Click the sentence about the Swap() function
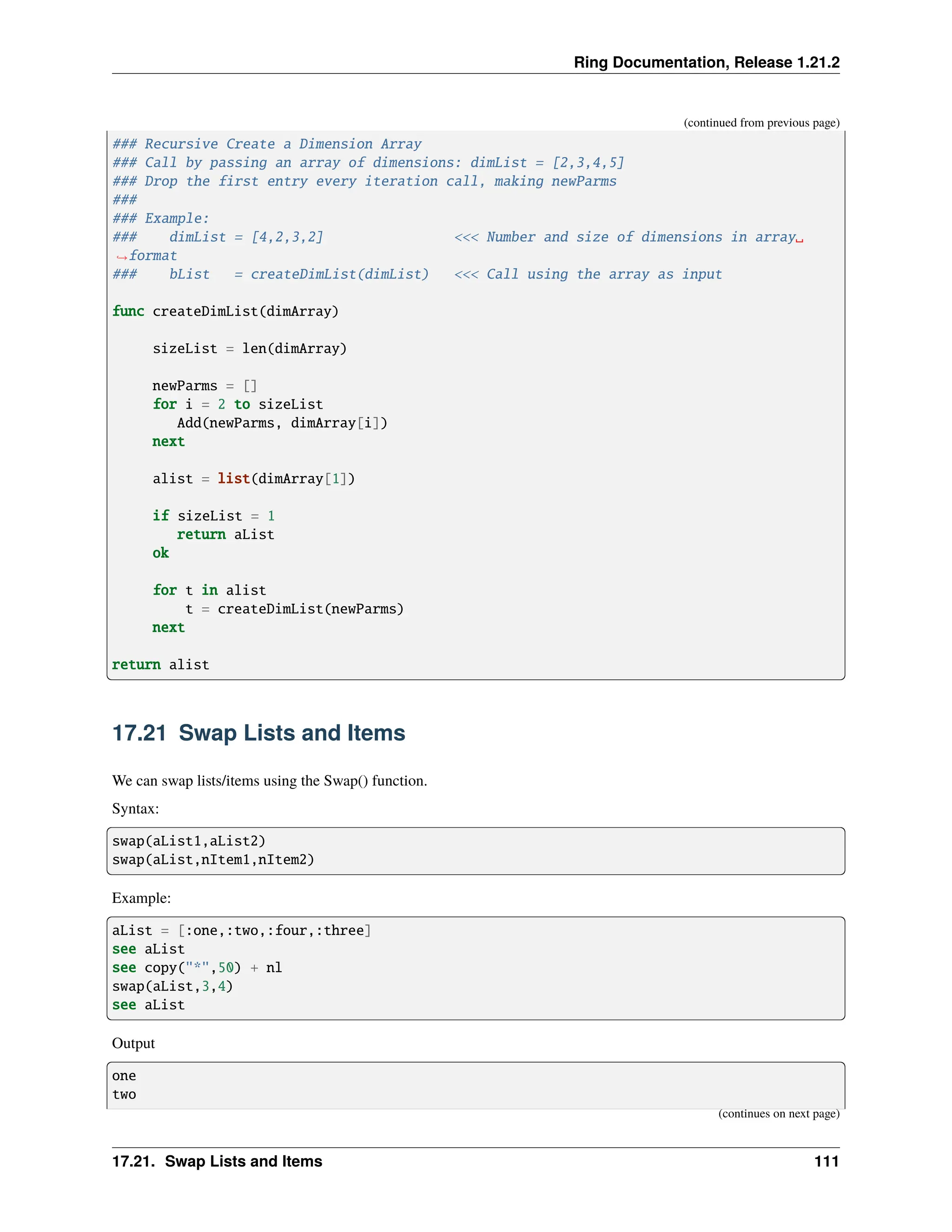The height and width of the screenshot is (1232, 952). click(x=270, y=781)
